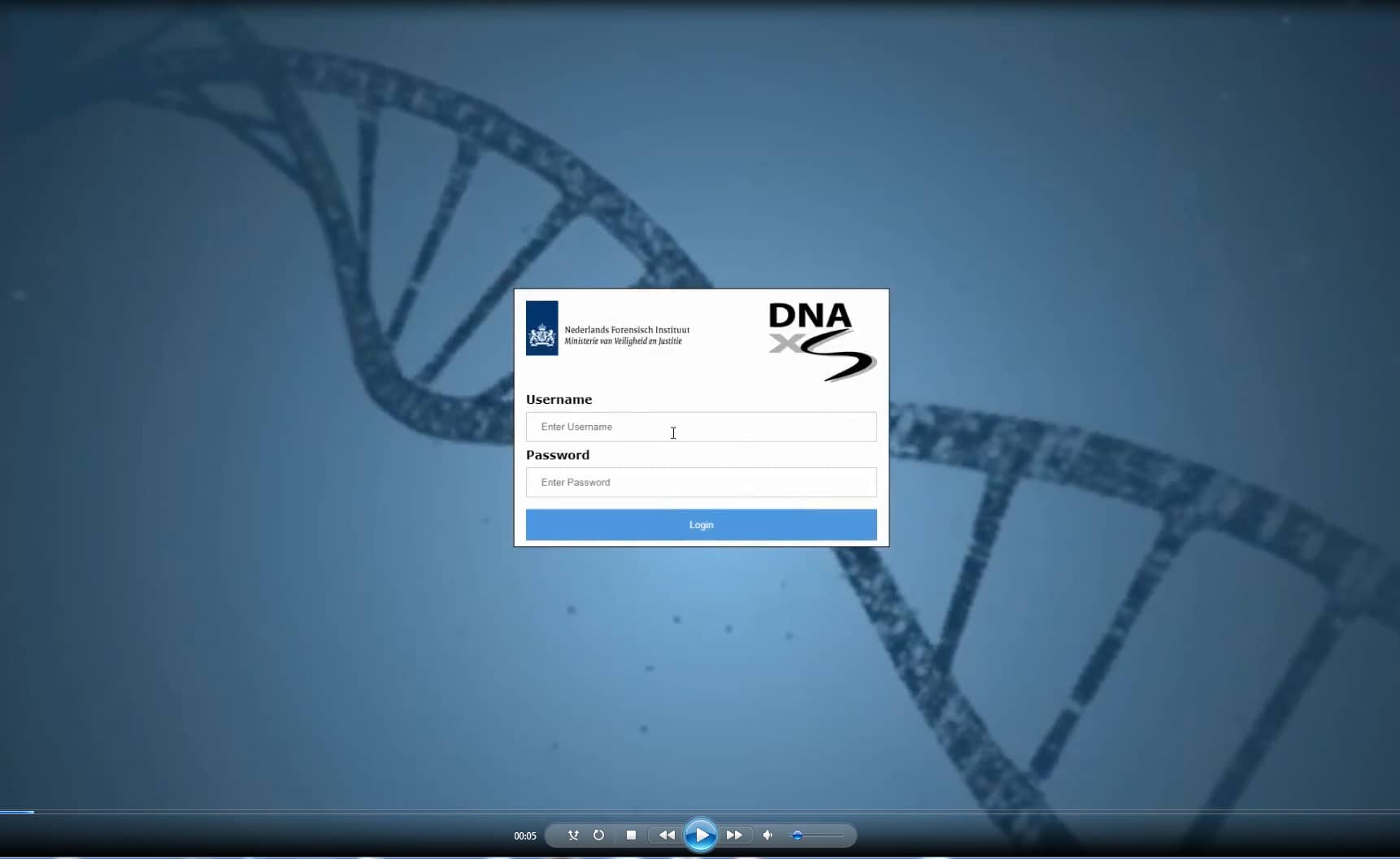Viewport: 1400px width, 859px height.
Task: Click the fast forward (next) button
Action: click(734, 835)
